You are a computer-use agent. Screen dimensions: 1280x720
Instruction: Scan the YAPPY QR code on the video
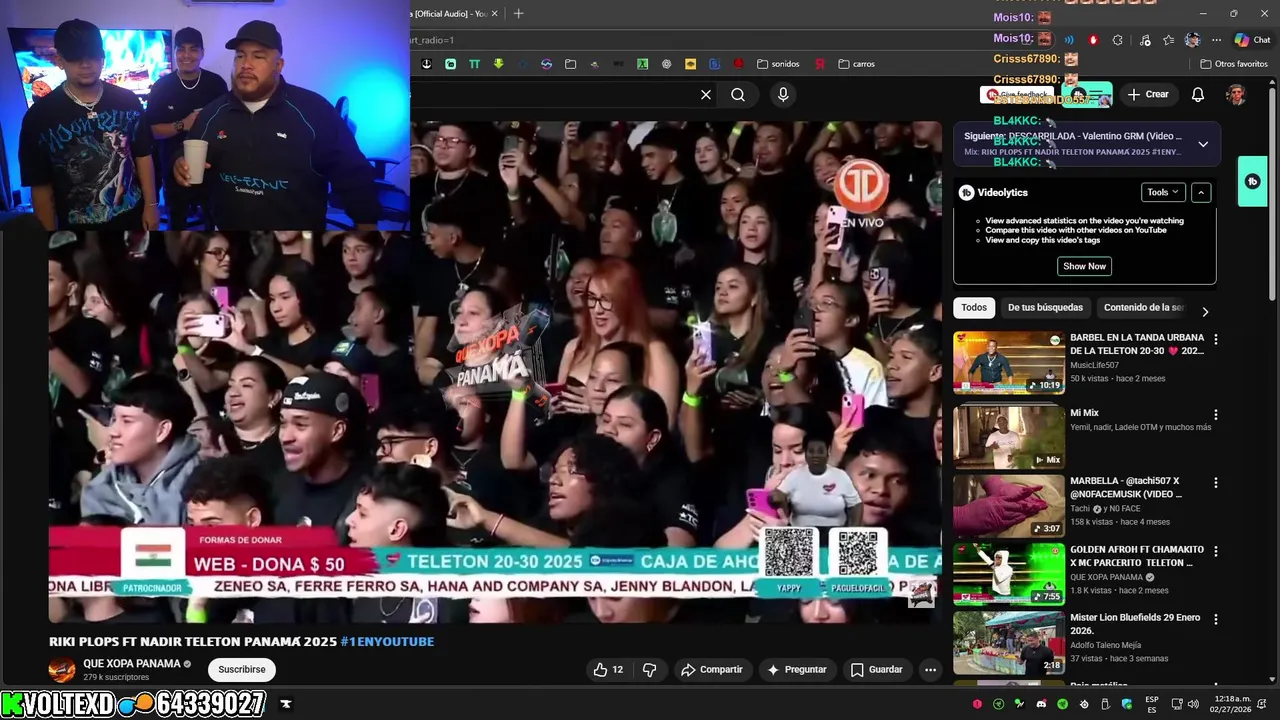point(789,552)
